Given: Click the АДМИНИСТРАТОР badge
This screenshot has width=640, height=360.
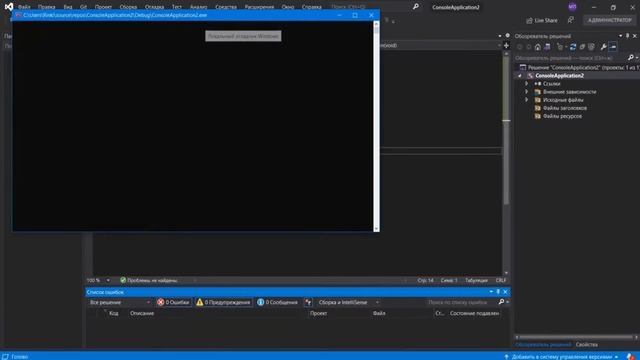Looking at the screenshot, I should (x=609, y=20).
